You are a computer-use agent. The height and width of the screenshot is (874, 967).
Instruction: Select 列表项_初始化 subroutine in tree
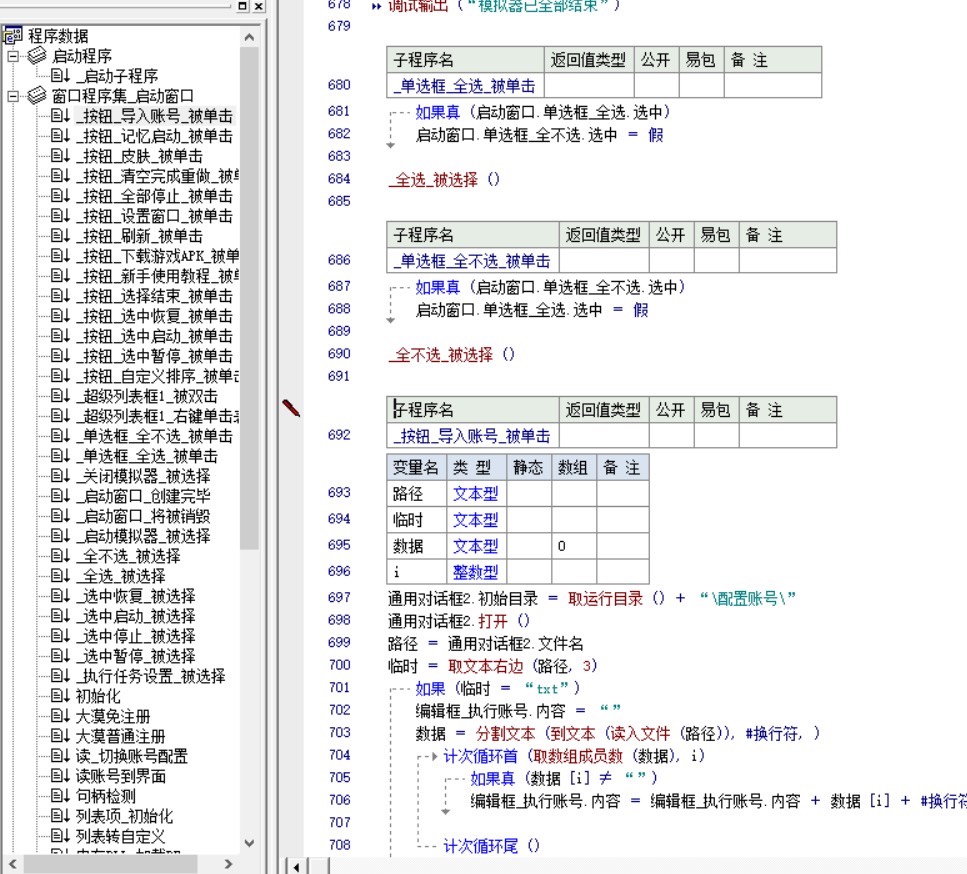pos(125,817)
